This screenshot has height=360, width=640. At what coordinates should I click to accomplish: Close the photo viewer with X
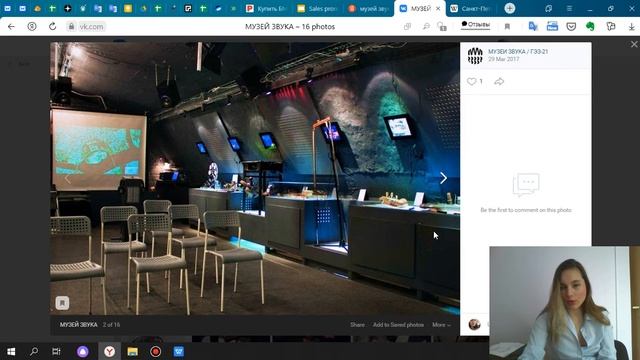pyautogui.click(x=634, y=44)
